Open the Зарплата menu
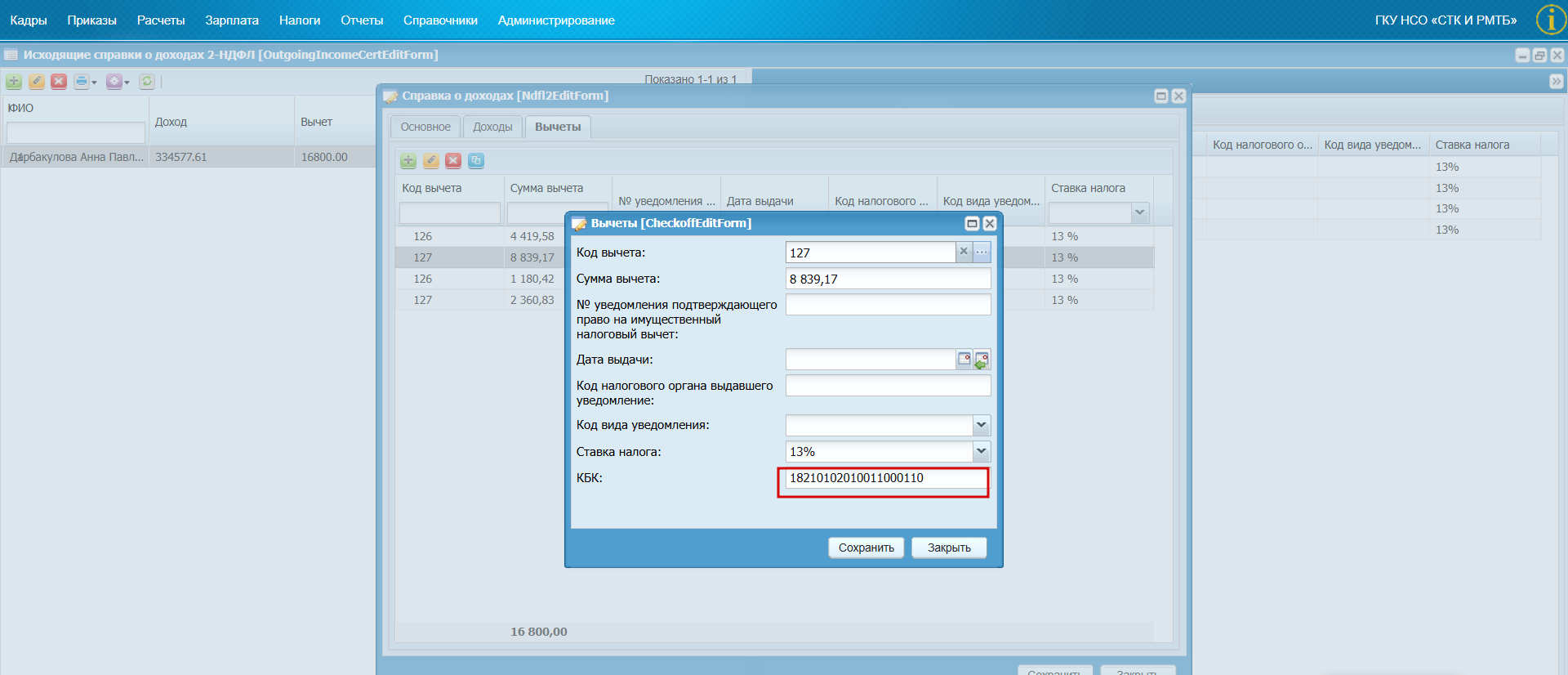 click(x=232, y=20)
